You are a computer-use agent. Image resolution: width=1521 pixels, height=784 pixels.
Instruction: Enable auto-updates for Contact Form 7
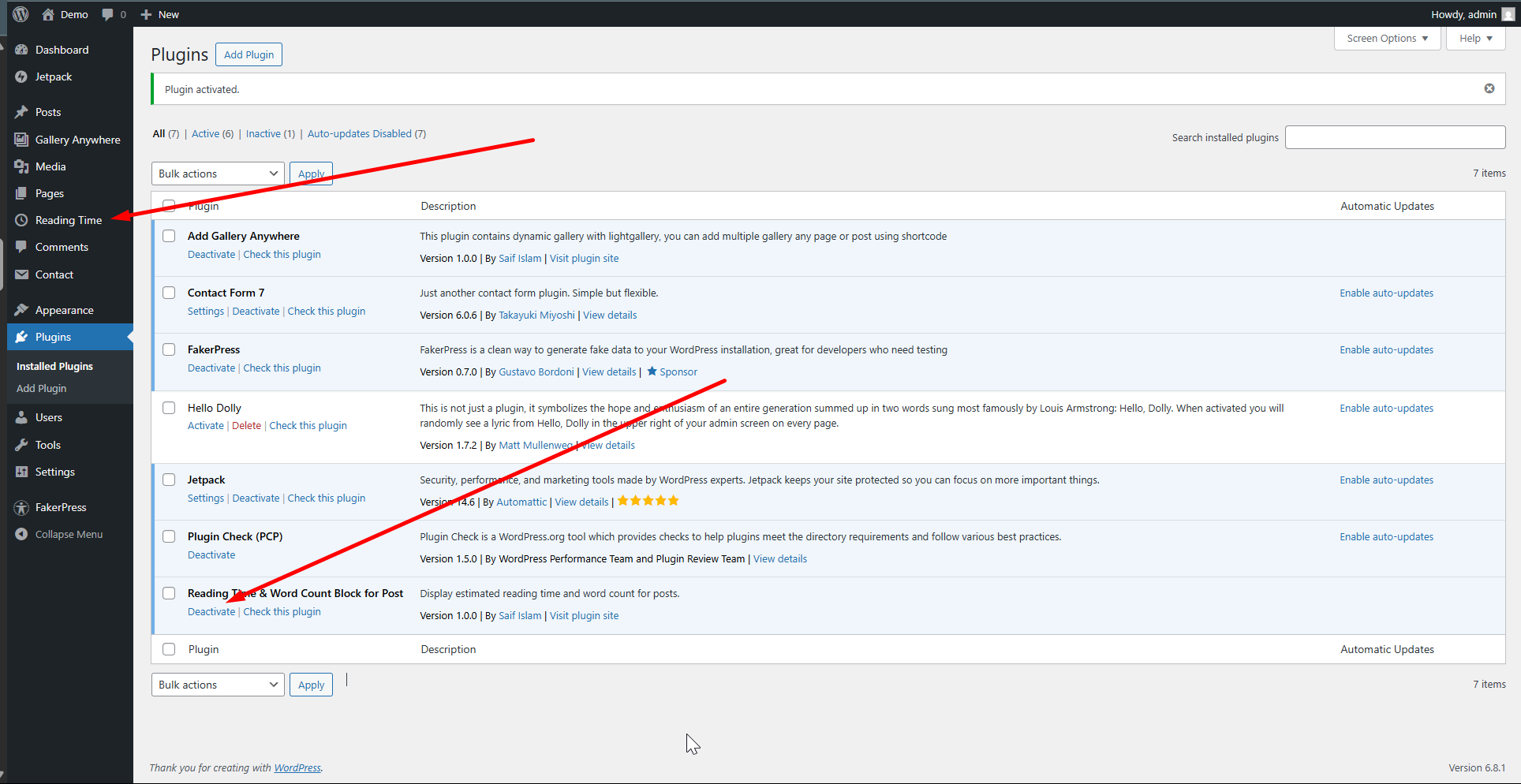tap(1386, 293)
